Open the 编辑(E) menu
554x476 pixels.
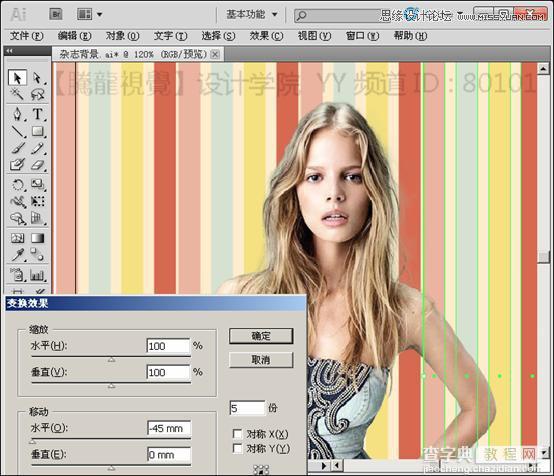74,36
